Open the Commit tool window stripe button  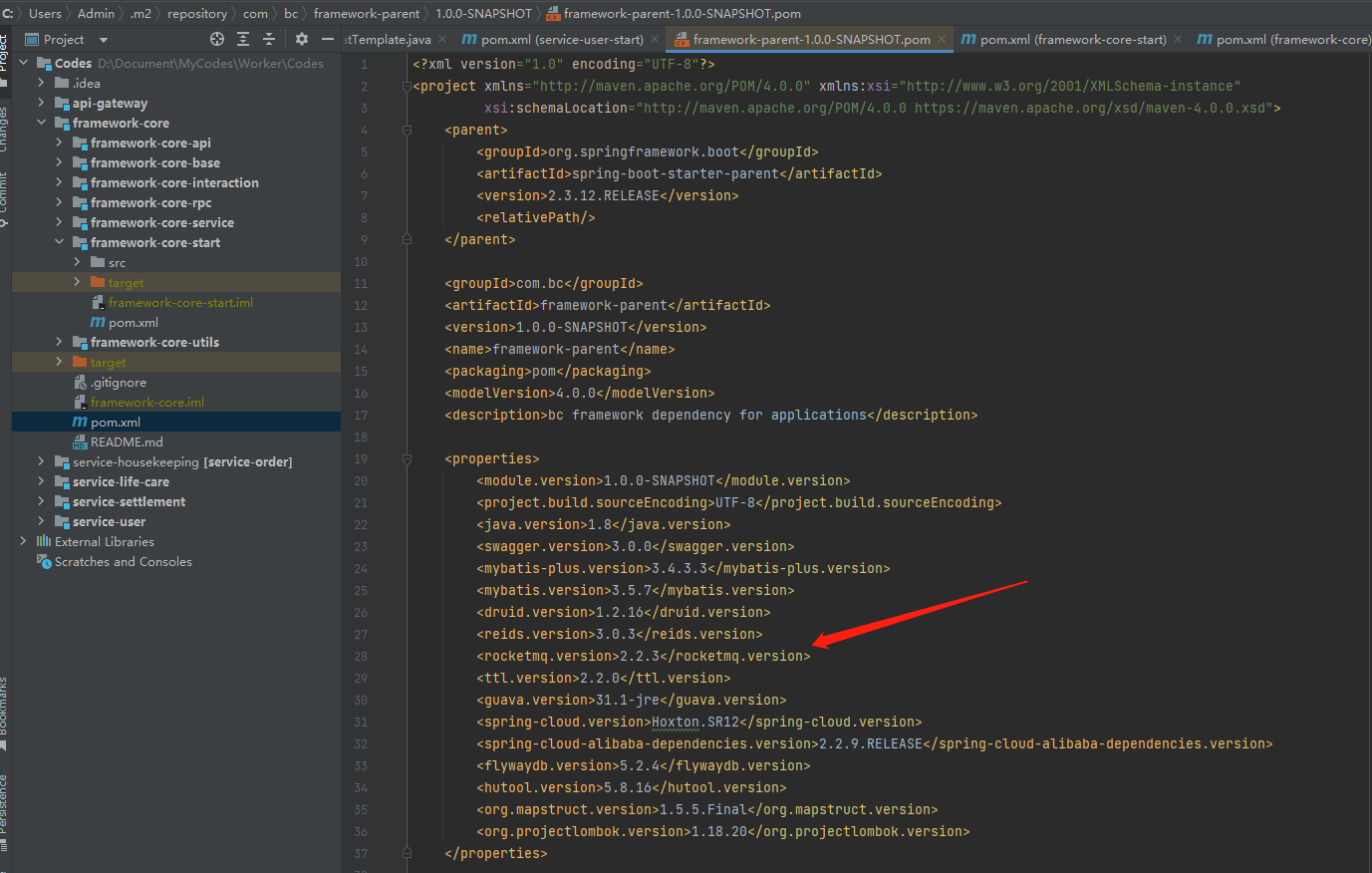4,197
